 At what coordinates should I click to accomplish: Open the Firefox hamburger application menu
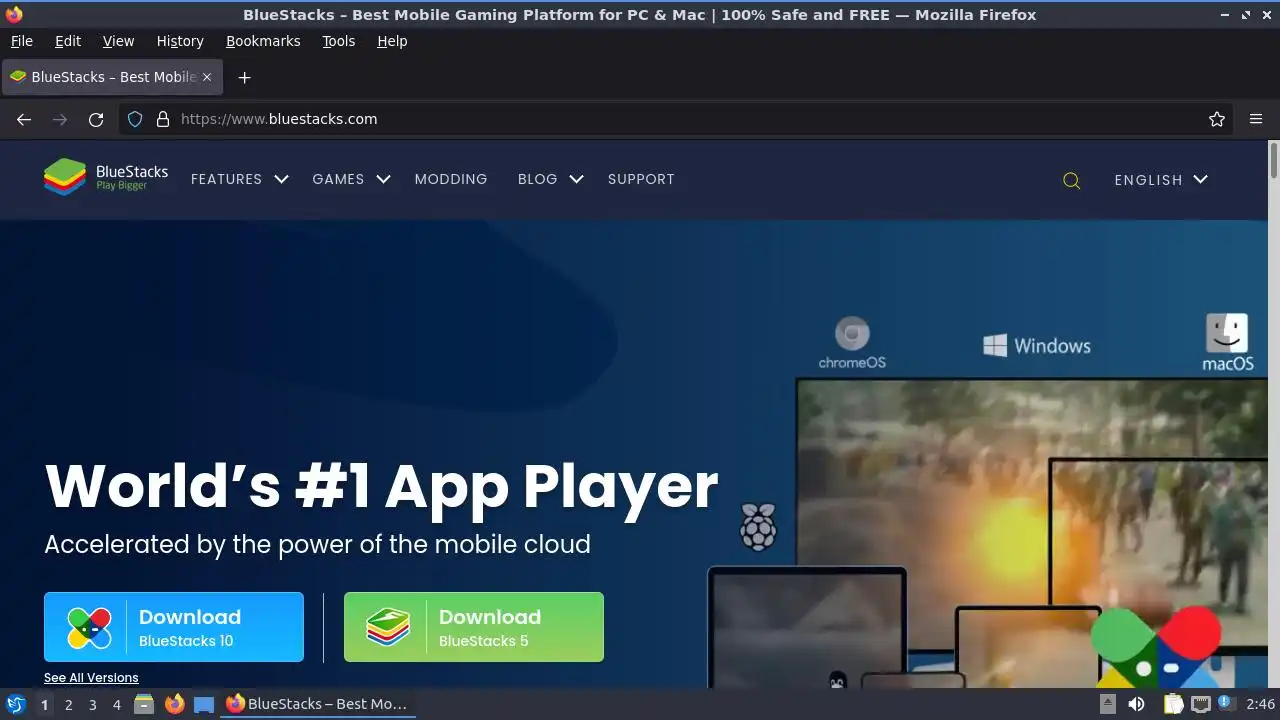(x=1256, y=119)
